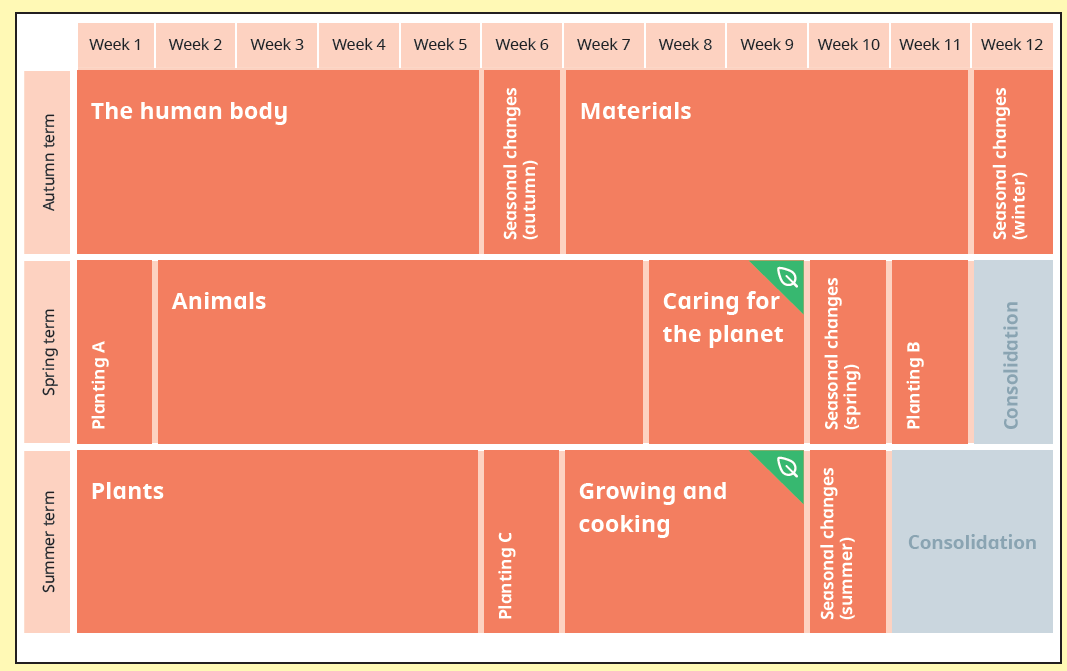Open the Planting C block
Screen dimensions: 1067x671
coord(521,542)
